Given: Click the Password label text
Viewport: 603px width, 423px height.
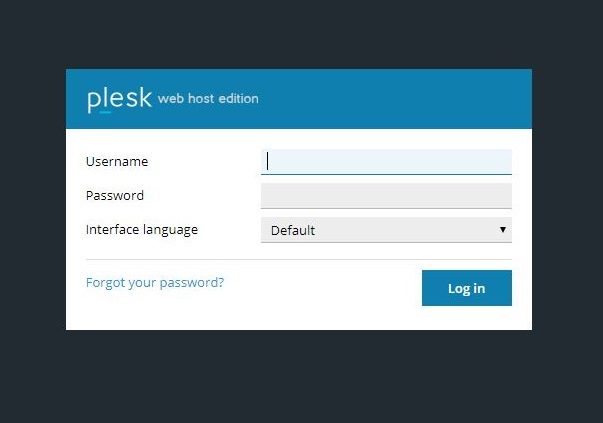Looking at the screenshot, I should (x=115, y=195).
